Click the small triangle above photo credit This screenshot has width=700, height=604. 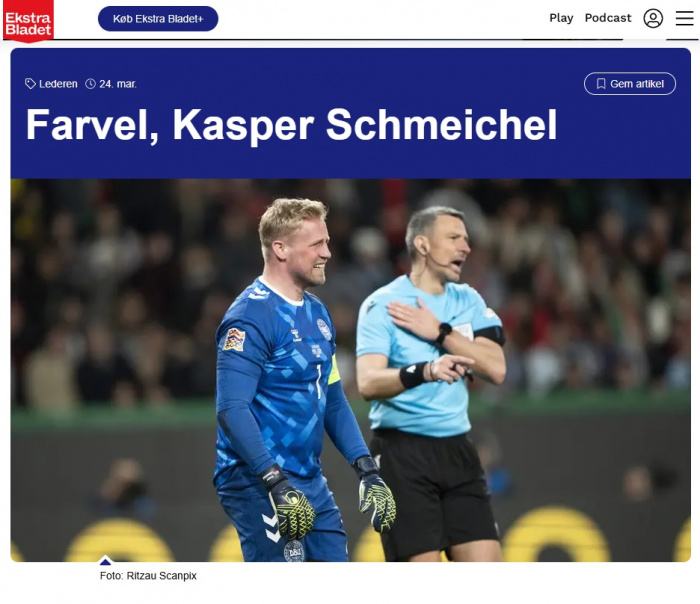pyautogui.click(x=105, y=561)
